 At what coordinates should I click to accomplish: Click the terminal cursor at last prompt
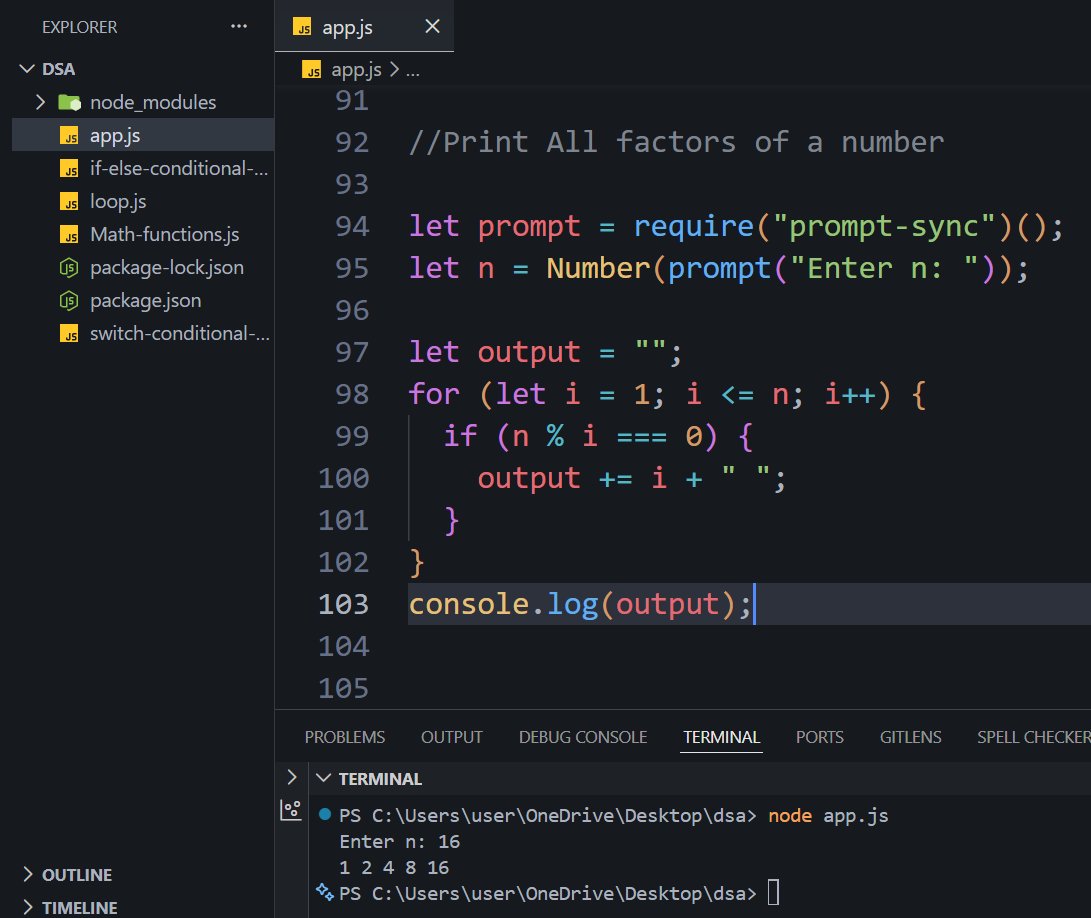(773, 892)
